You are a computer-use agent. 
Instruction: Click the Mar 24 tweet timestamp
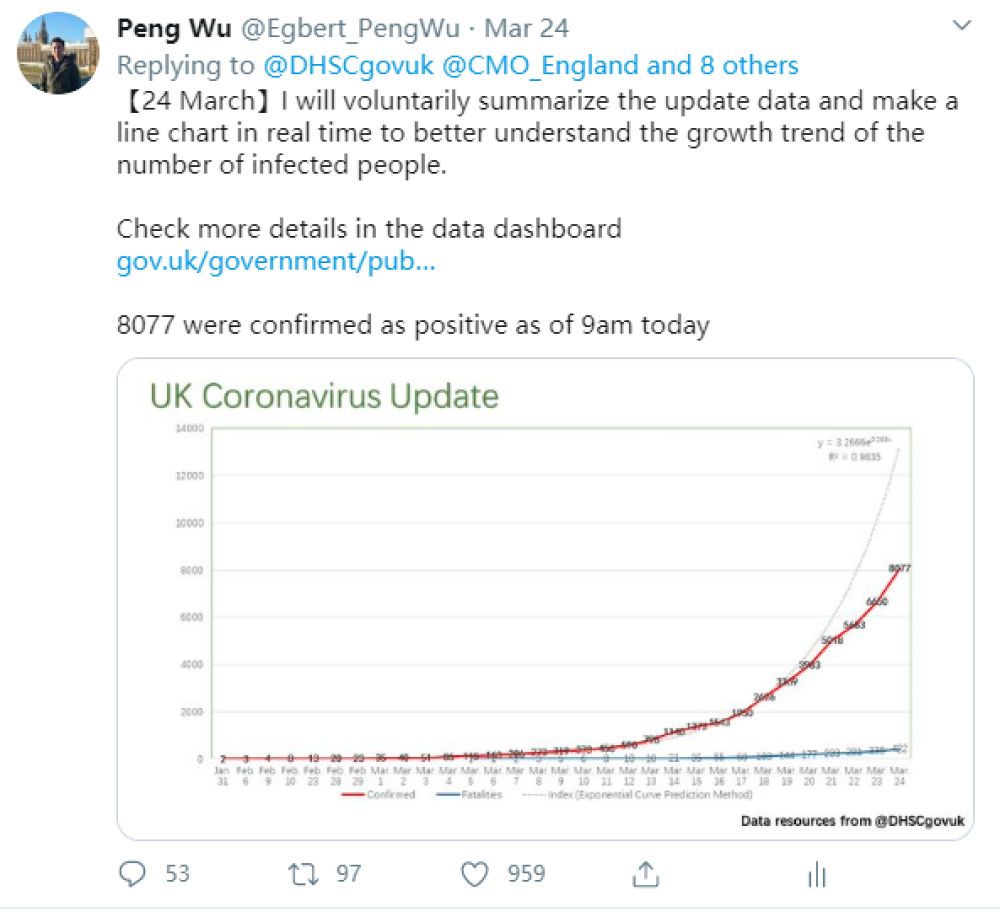click(527, 28)
